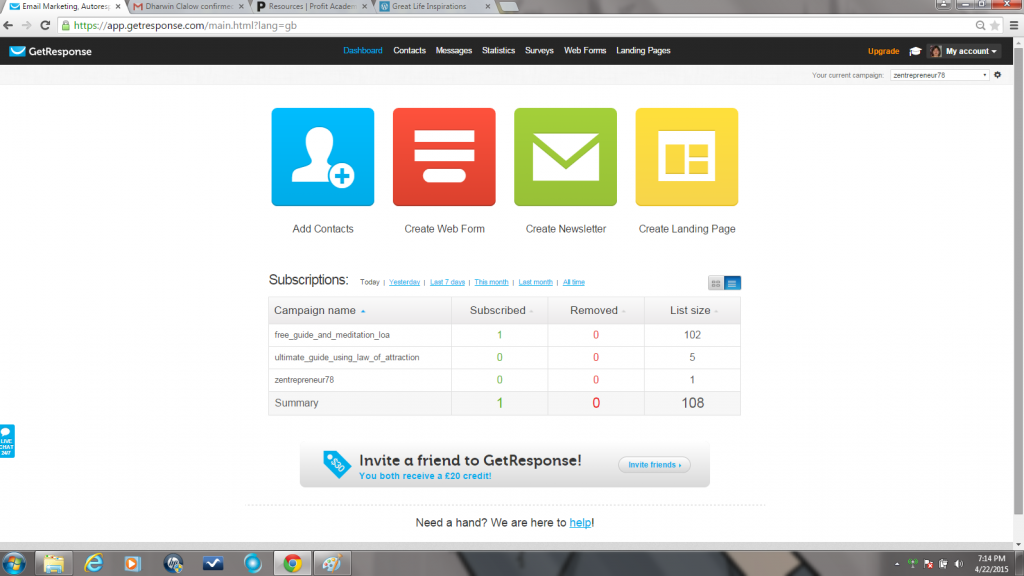Open the current campaign dropdown
This screenshot has height=576, width=1024.
(939, 75)
